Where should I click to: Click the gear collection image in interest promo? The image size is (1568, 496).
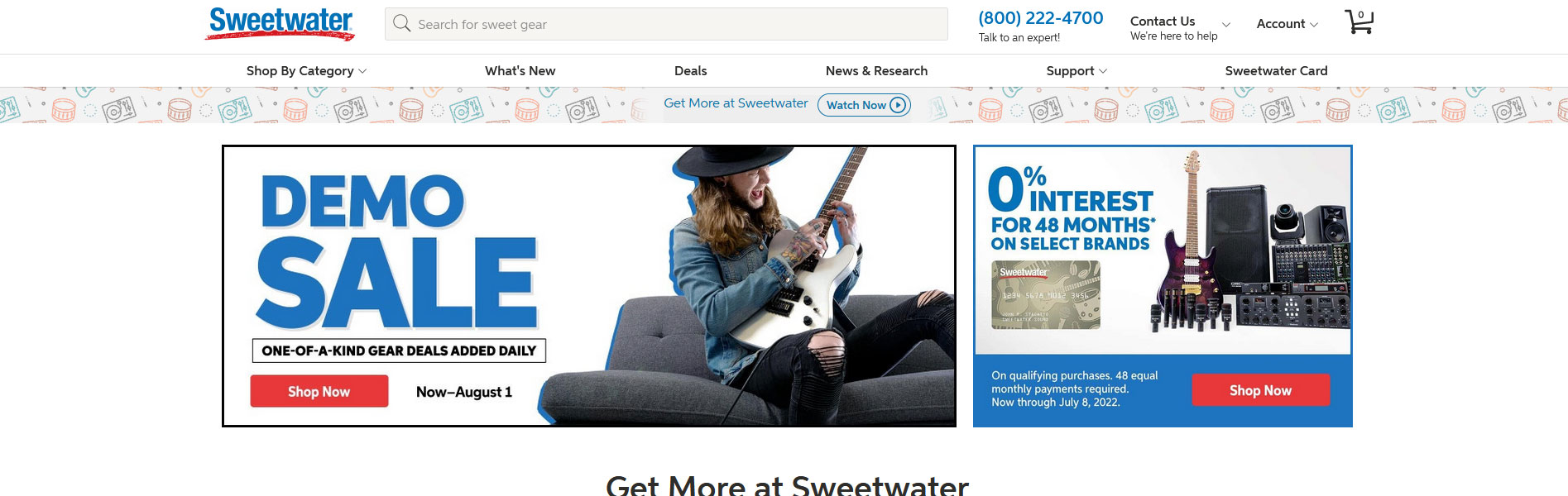(x=1249, y=244)
